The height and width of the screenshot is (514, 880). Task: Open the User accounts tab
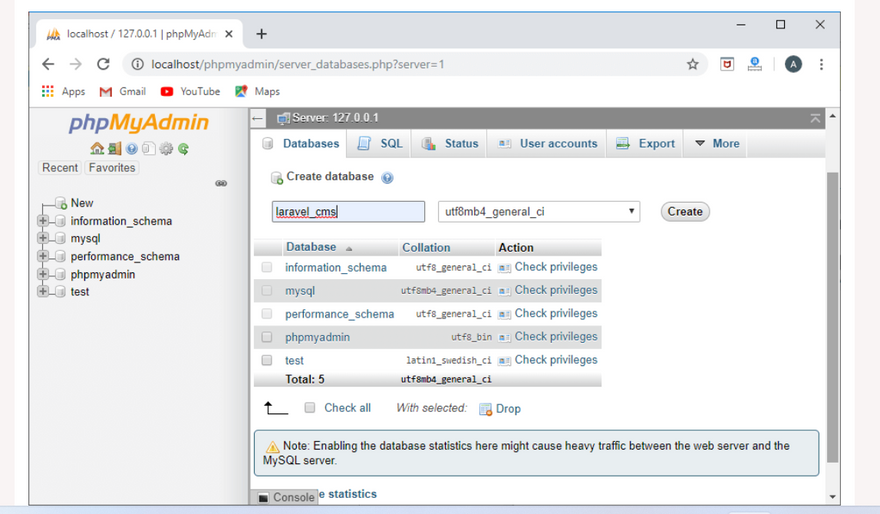click(547, 144)
